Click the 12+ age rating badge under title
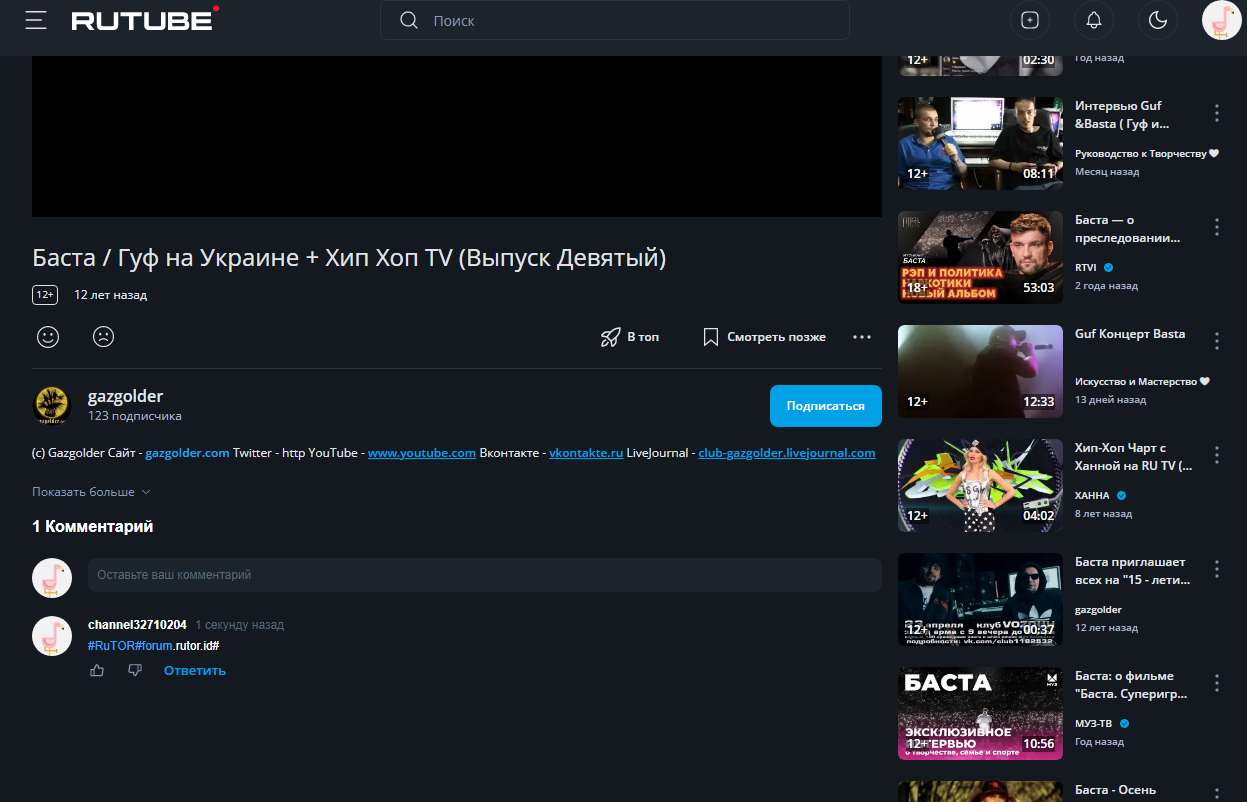The width and height of the screenshot is (1247, 802). click(45, 295)
